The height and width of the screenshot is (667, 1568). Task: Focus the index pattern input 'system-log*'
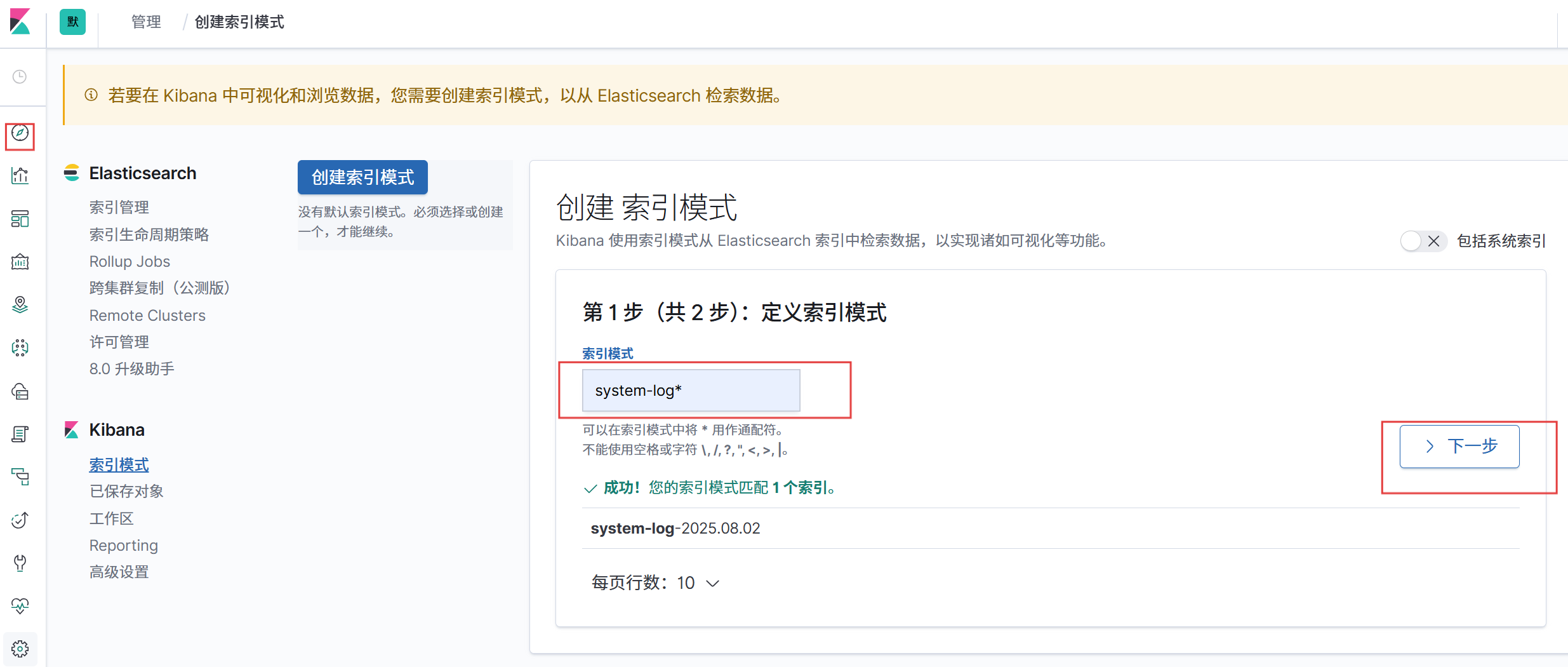pyautogui.click(x=691, y=391)
